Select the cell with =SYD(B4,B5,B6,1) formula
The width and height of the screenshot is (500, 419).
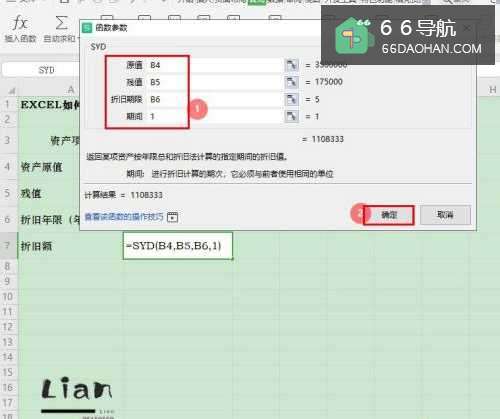(178, 246)
